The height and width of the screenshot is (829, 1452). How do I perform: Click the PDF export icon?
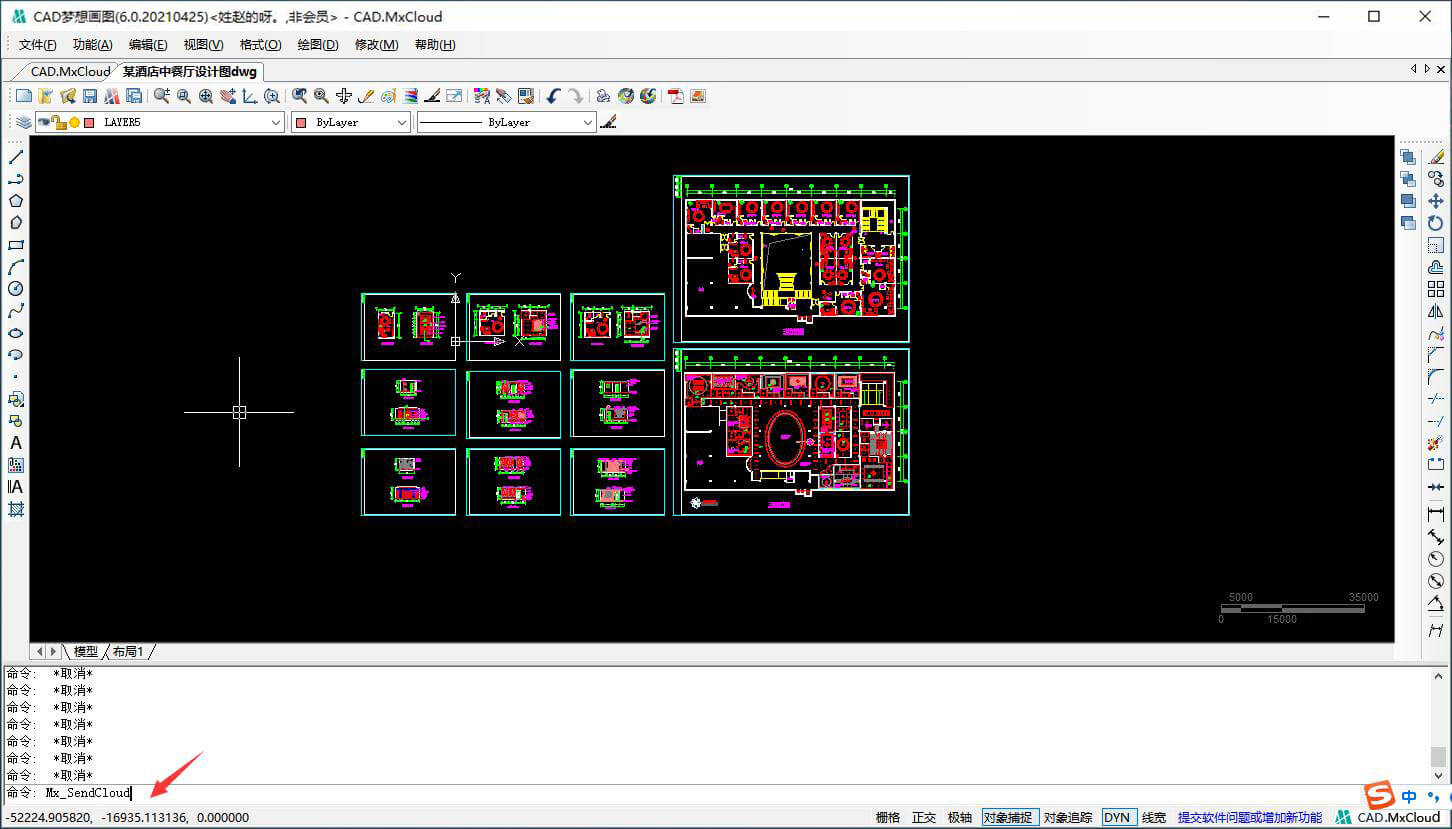pyautogui.click(x=676, y=96)
